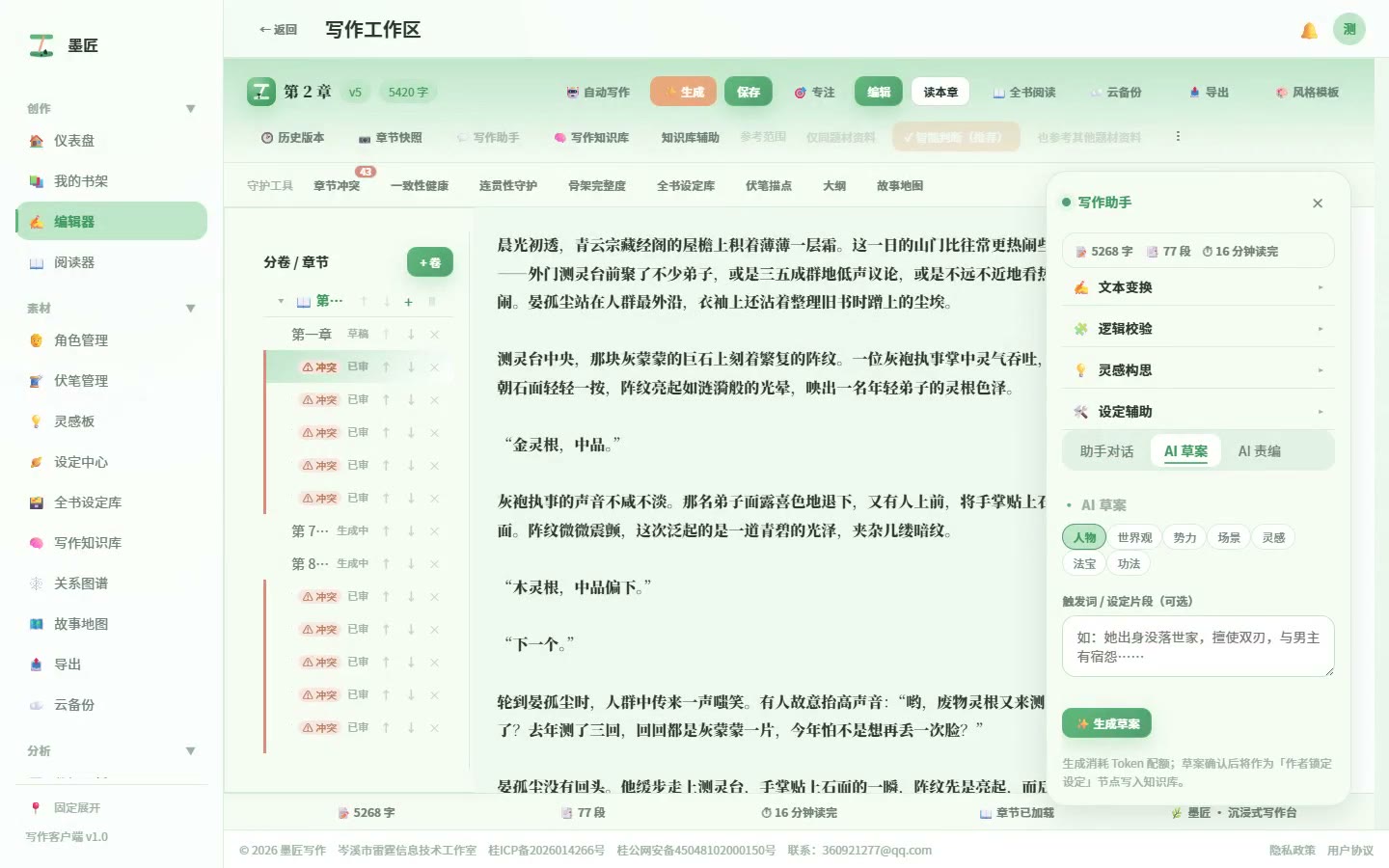Collapse the 素材 sidebar section
Viewport: 1389px width, 868px height.
click(x=190, y=309)
